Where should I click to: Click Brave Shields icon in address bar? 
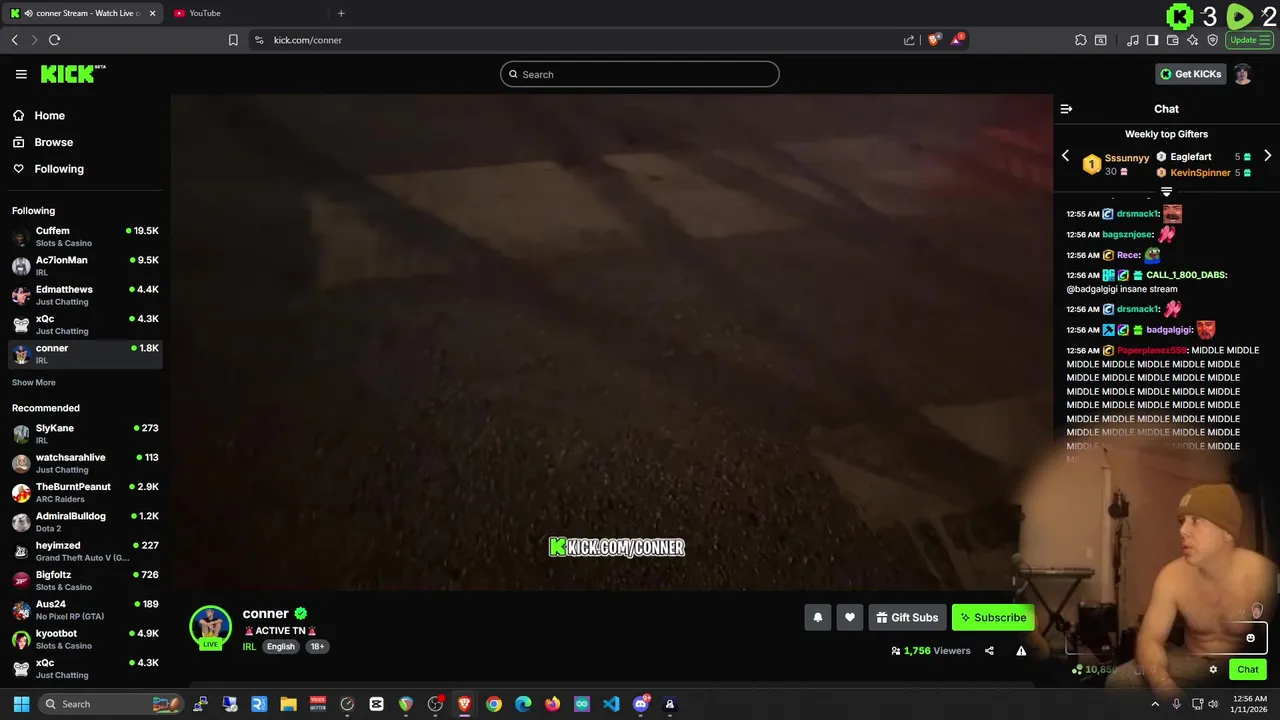pyautogui.click(x=934, y=40)
